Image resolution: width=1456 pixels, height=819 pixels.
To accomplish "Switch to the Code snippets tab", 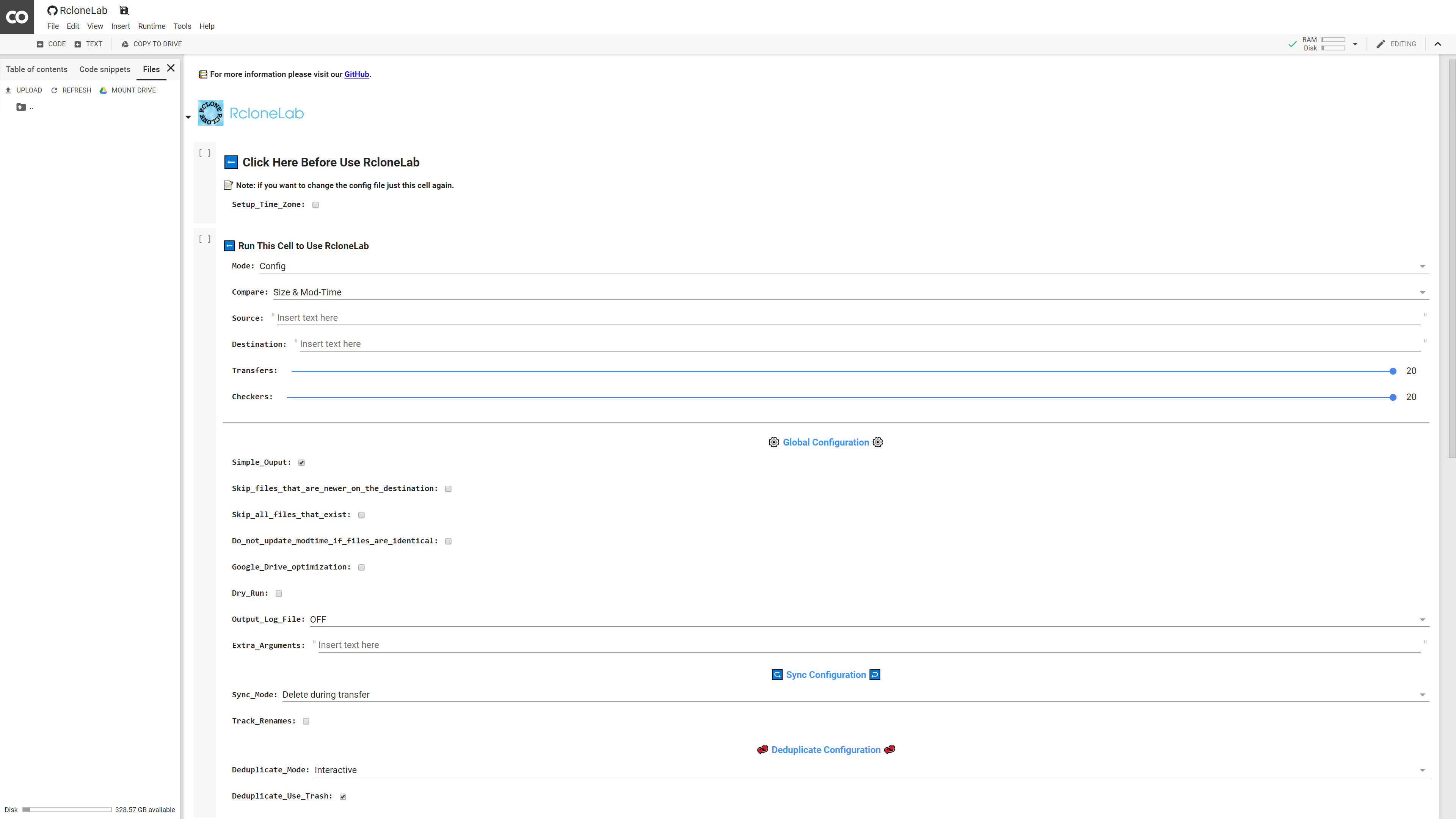I will coord(105,69).
